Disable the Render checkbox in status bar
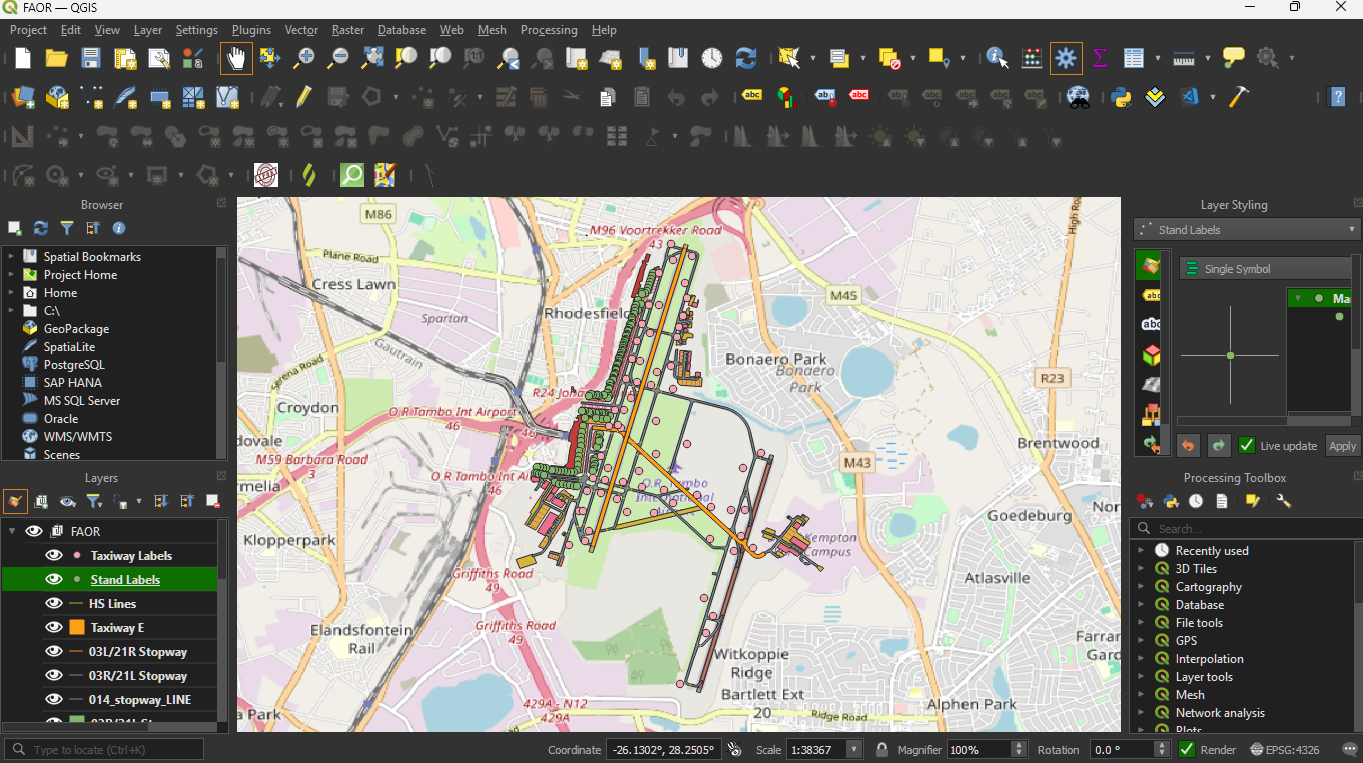1363x763 pixels. pyautogui.click(x=1187, y=749)
